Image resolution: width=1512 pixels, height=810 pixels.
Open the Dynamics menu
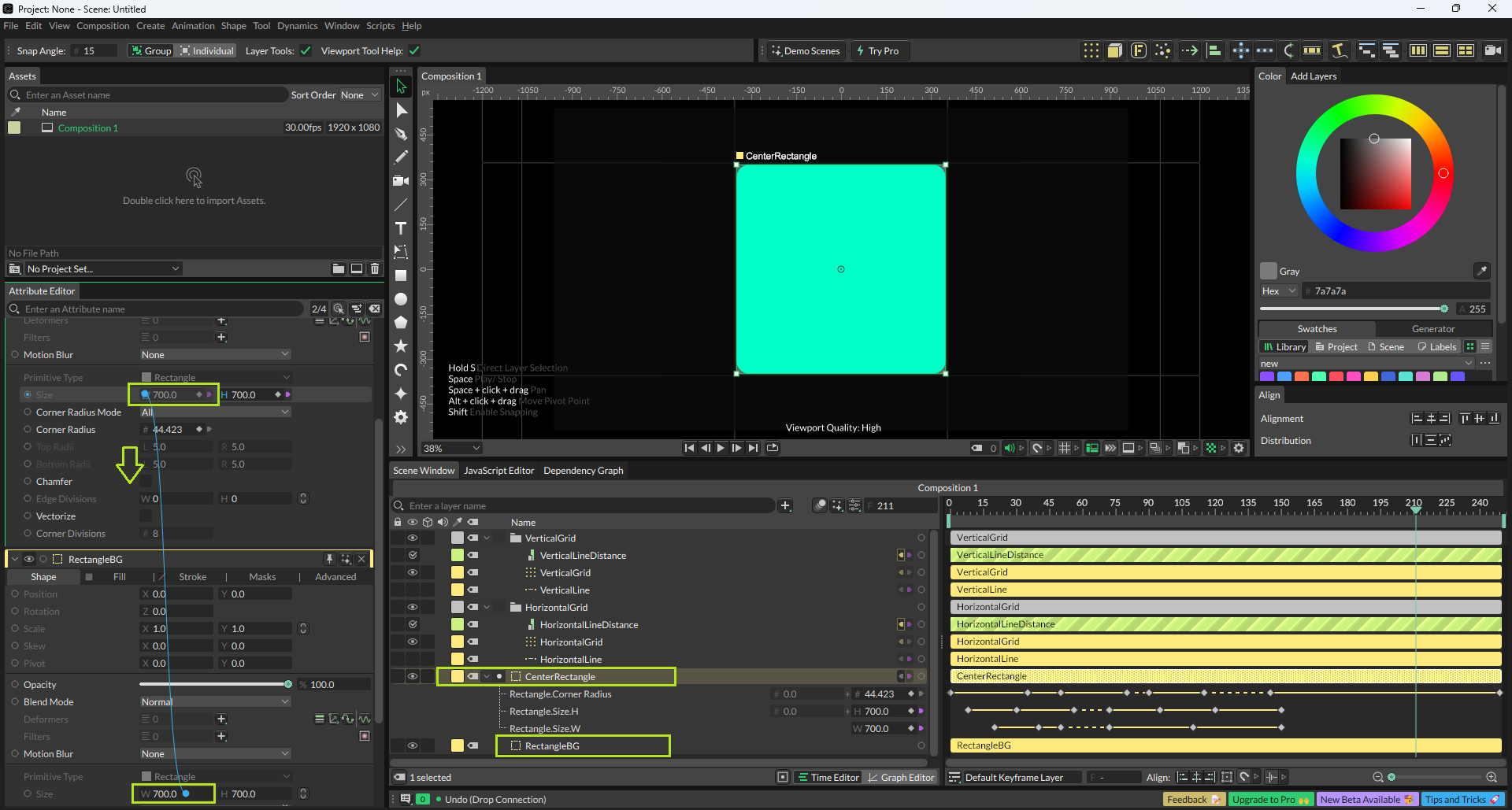pos(297,26)
